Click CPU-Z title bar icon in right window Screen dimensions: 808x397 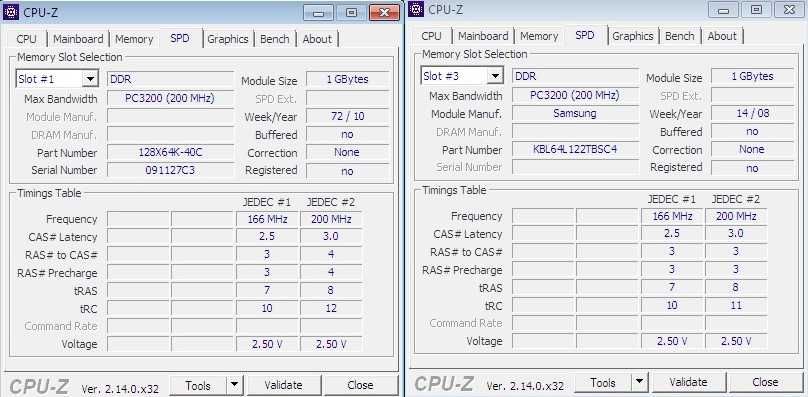pos(416,9)
